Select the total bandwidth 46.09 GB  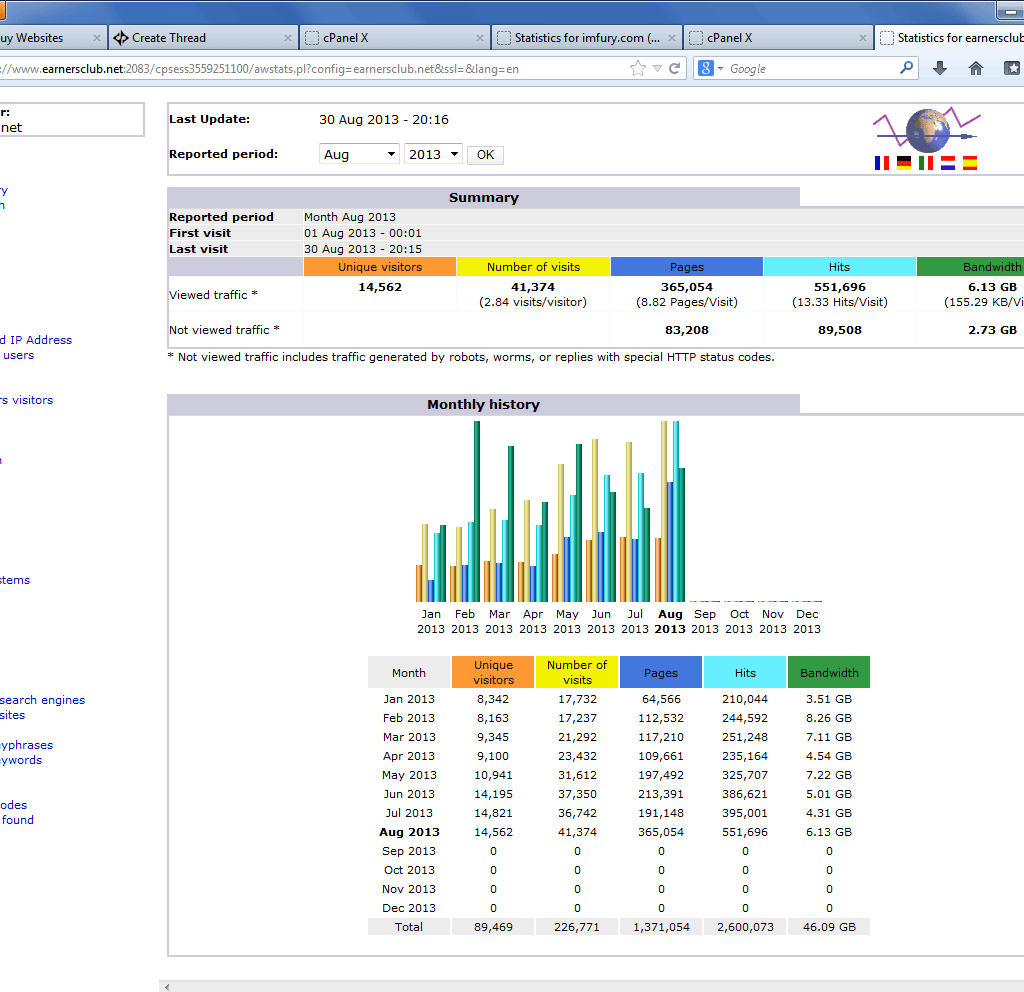(x=829, y=927)
